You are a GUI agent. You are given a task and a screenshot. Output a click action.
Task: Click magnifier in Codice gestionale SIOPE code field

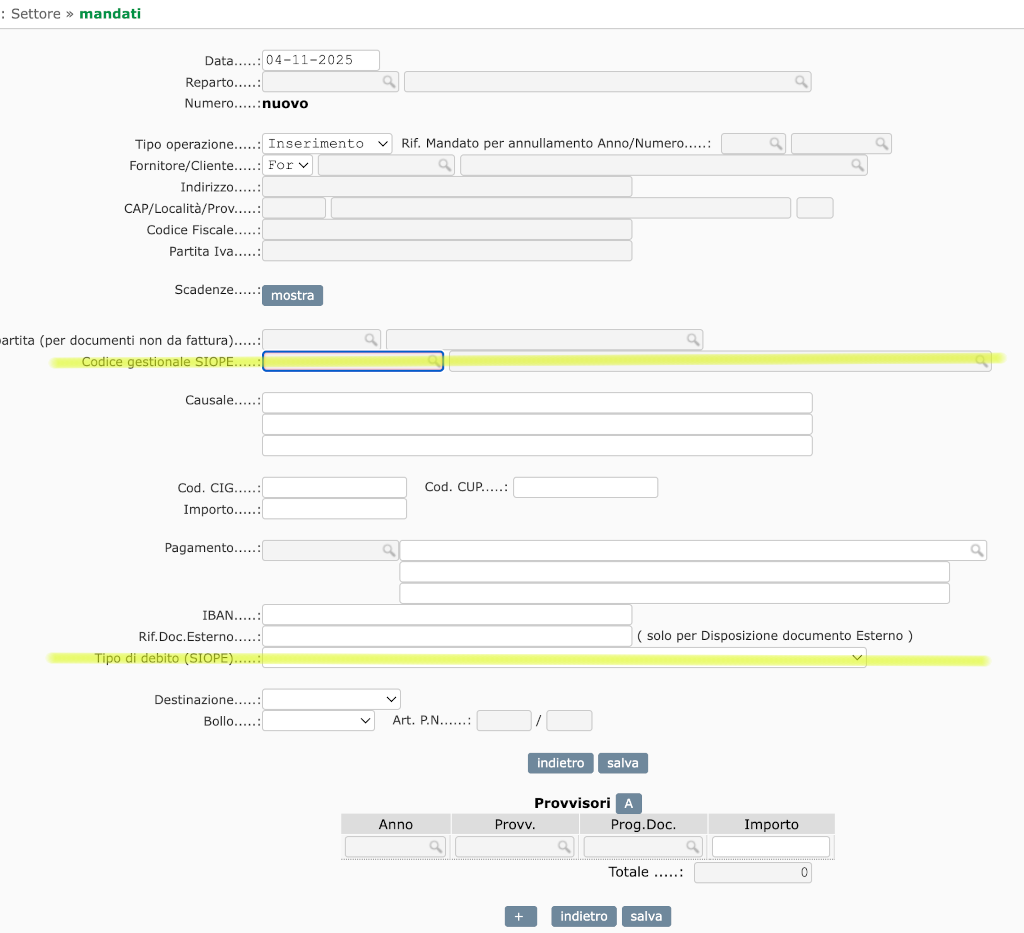tap(434, 361)
